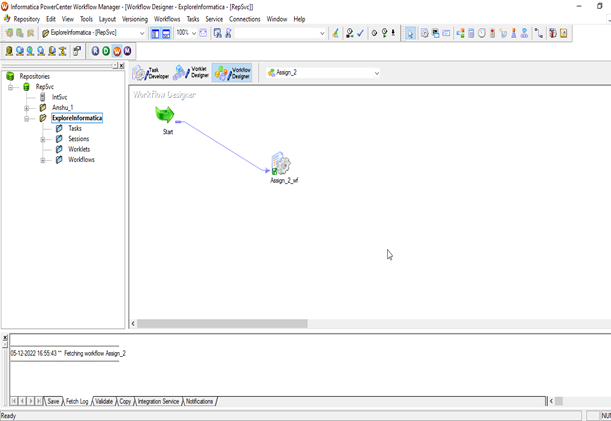Image resolution: width=611 pixels, height=421 pixels.
Task: Launch Repository Manager with the R icon
Action: coord(95,51)
